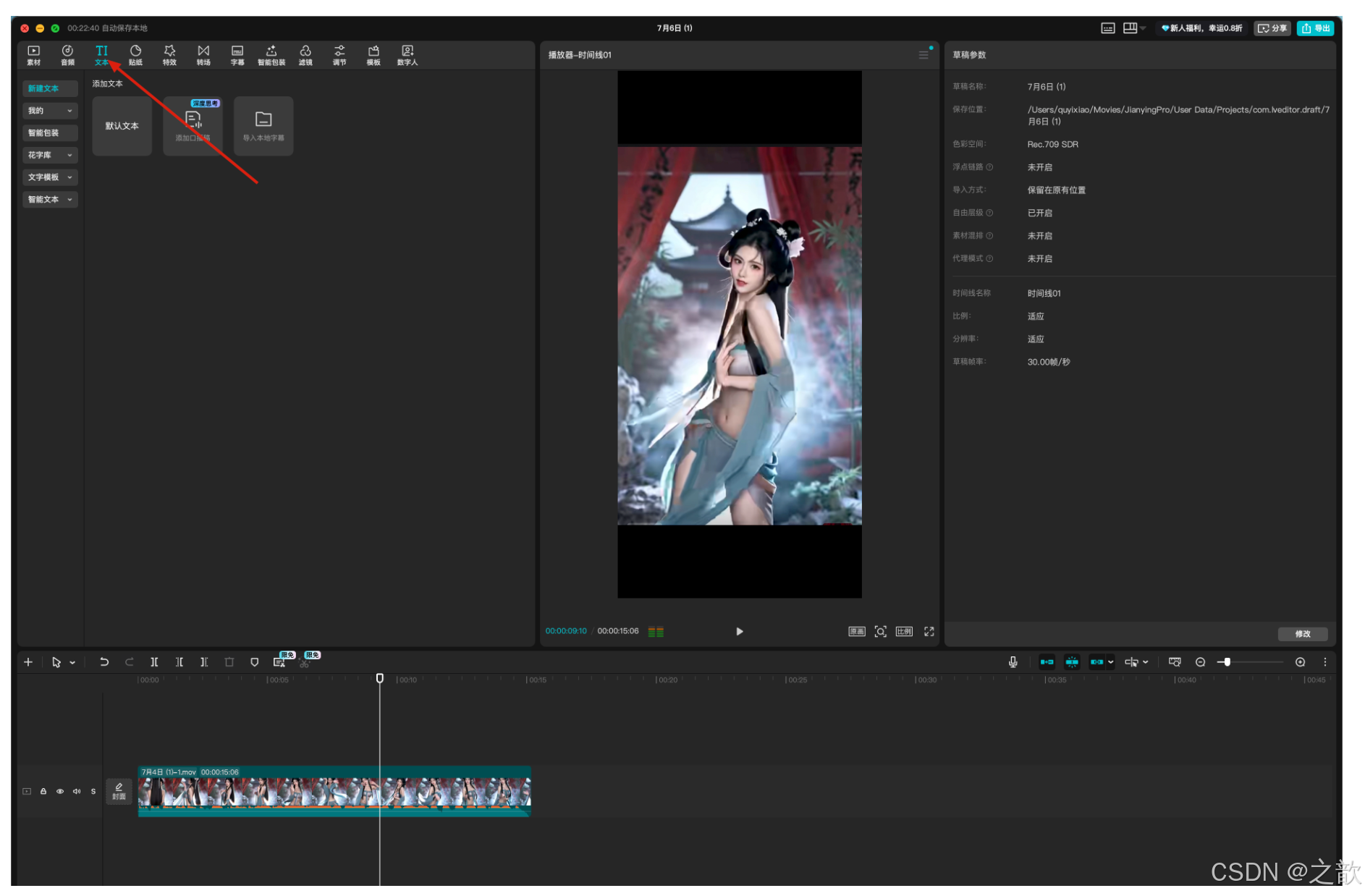Open linkage options dropdown arrow
Image resolution: width=1365 pixels, height=896 pixels.
click(x=1111, y=662)
